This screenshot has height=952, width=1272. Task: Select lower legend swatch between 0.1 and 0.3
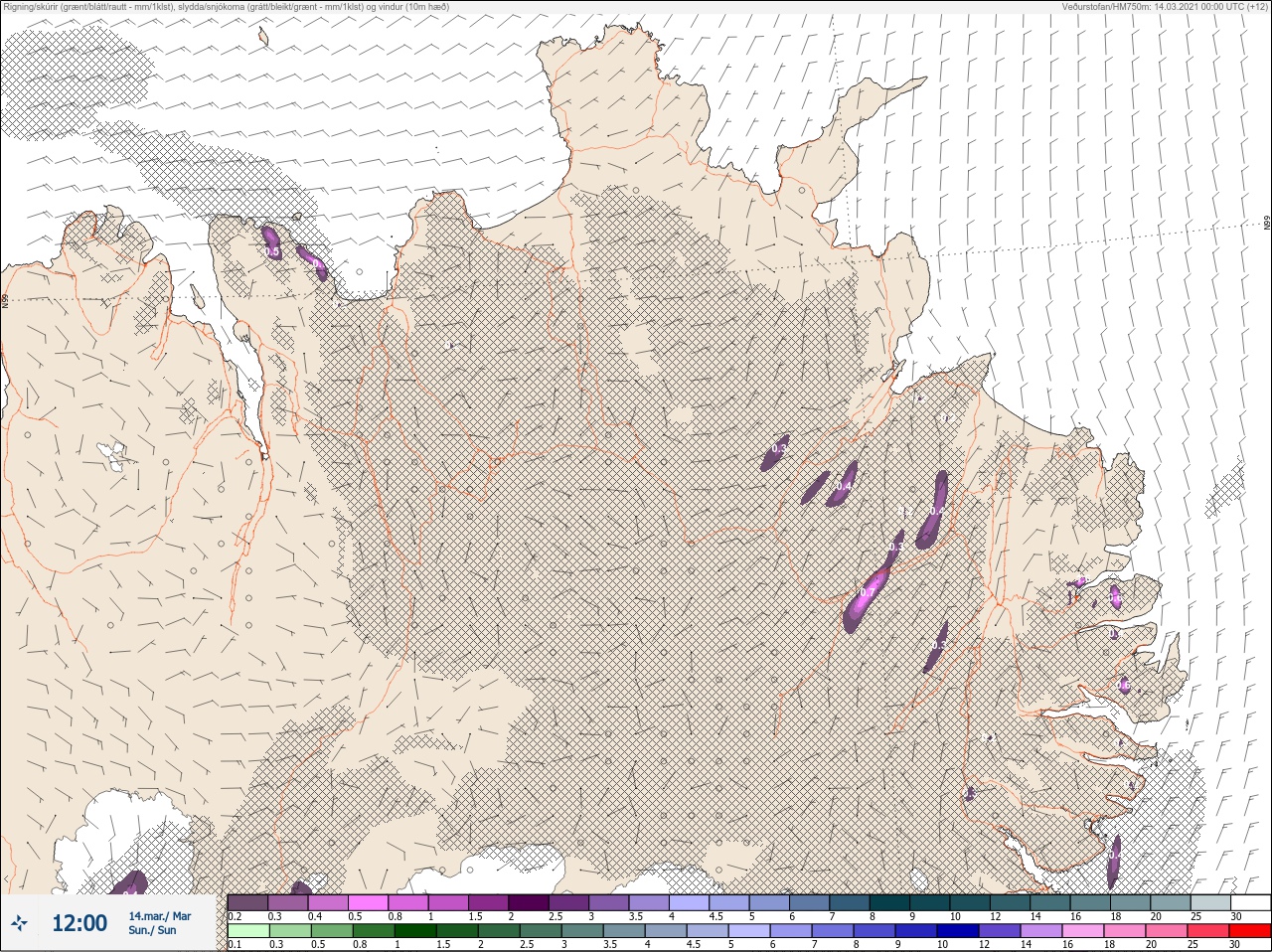247,931
